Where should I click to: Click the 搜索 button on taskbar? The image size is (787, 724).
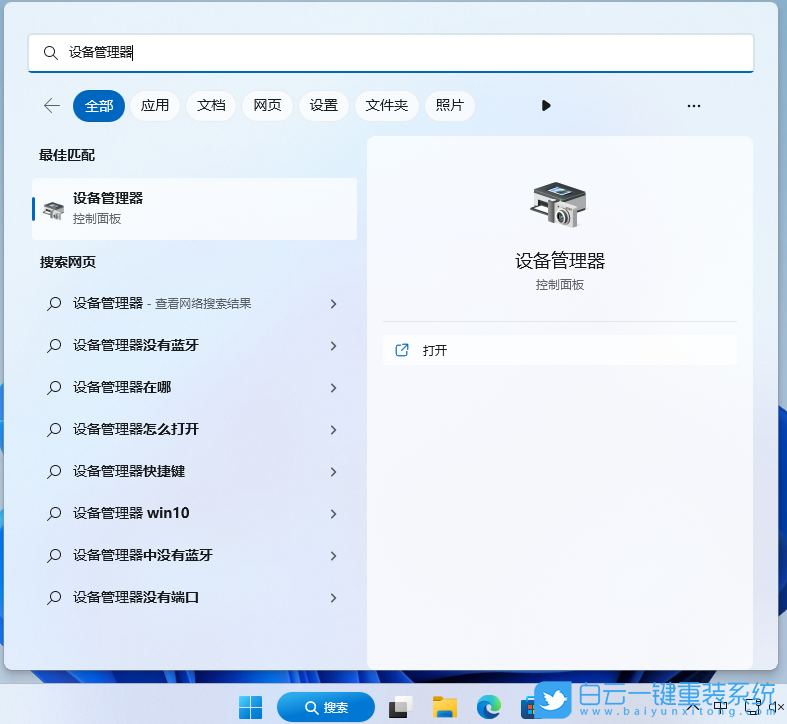click(x=326, y=707)
